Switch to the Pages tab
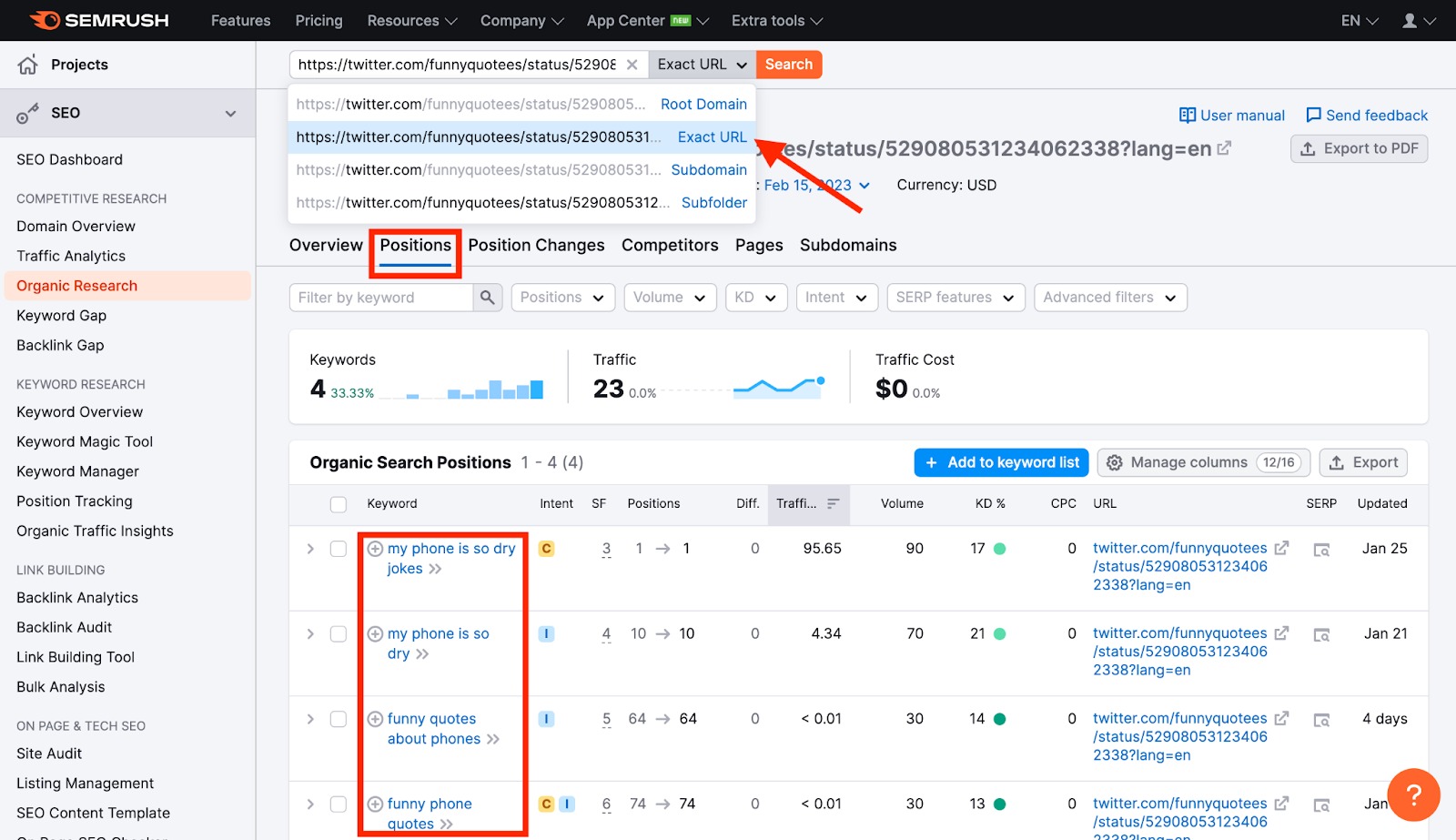This screenshot has width=1456, height=840. 759,245
